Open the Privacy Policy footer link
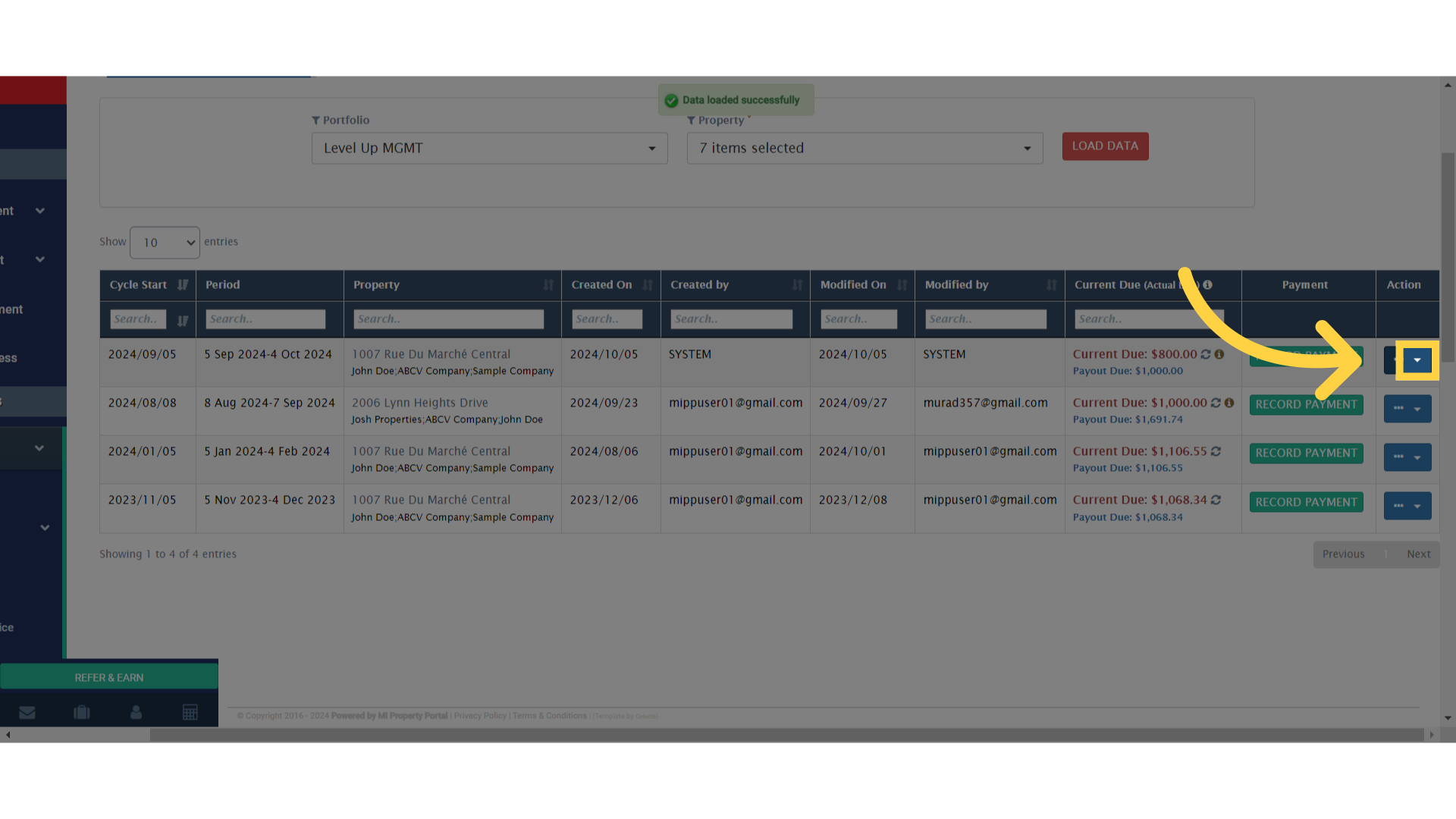1456x819 pixels. (x=479, y=715)
